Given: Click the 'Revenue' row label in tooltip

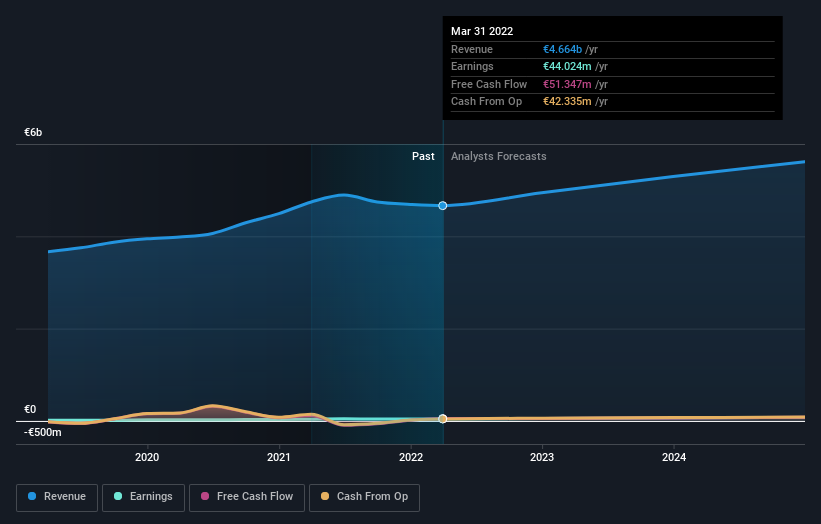Looking at the screenshot, I should [x=472, y=49].
